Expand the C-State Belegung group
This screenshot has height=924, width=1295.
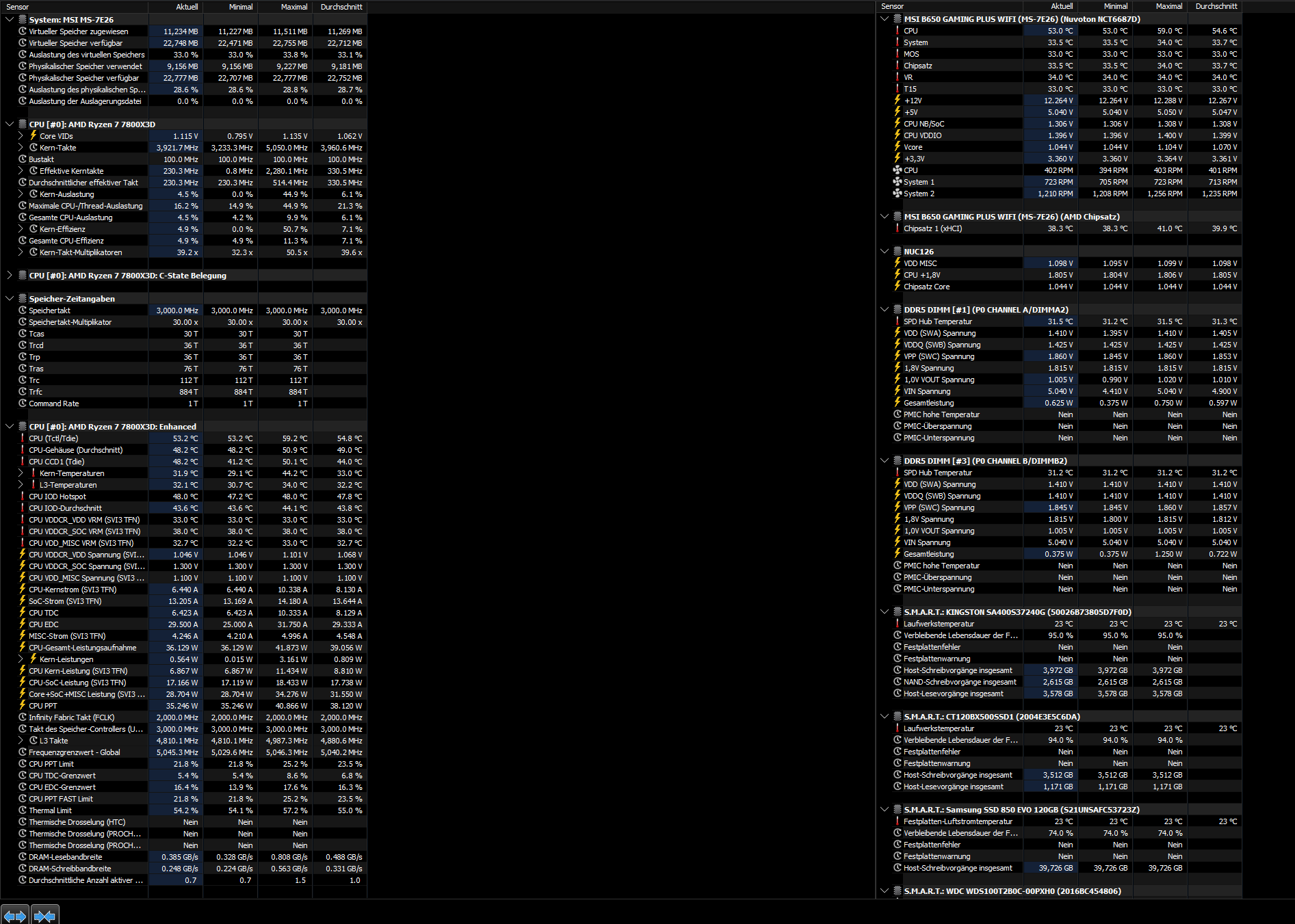10,276
